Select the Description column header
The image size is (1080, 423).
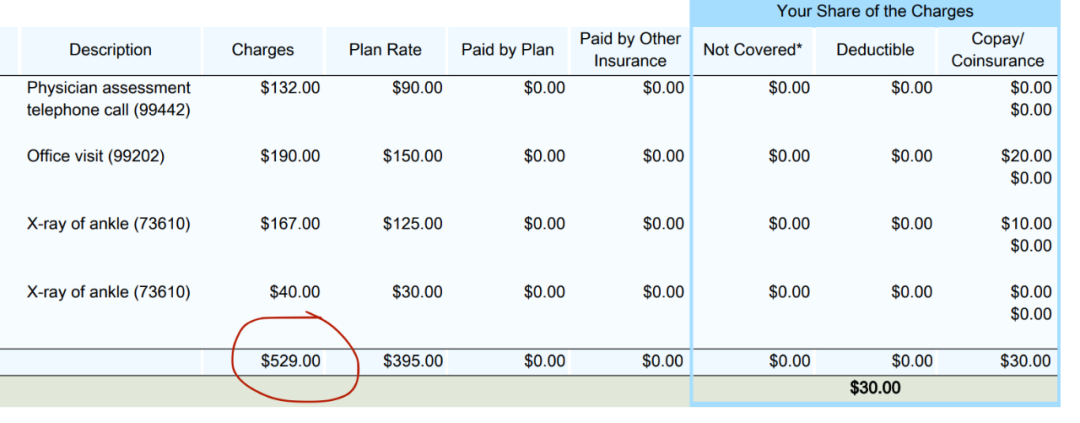(110, 50)
